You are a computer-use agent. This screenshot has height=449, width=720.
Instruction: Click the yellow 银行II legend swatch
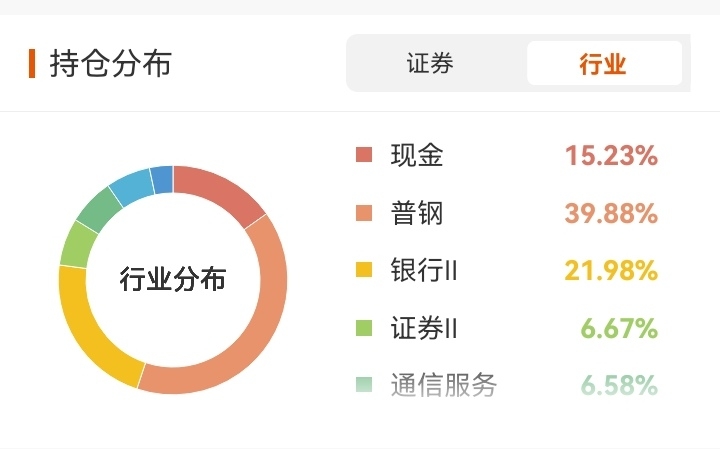click(364, 270)
